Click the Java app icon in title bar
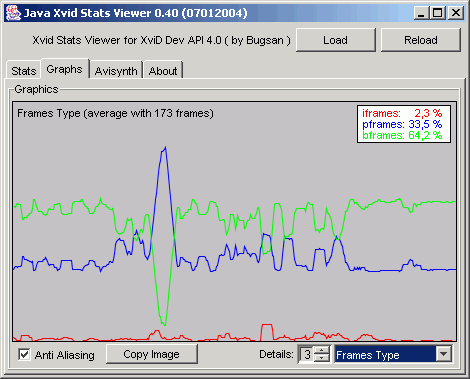Viewport: 470px width, 379px height. coord(13,13)
